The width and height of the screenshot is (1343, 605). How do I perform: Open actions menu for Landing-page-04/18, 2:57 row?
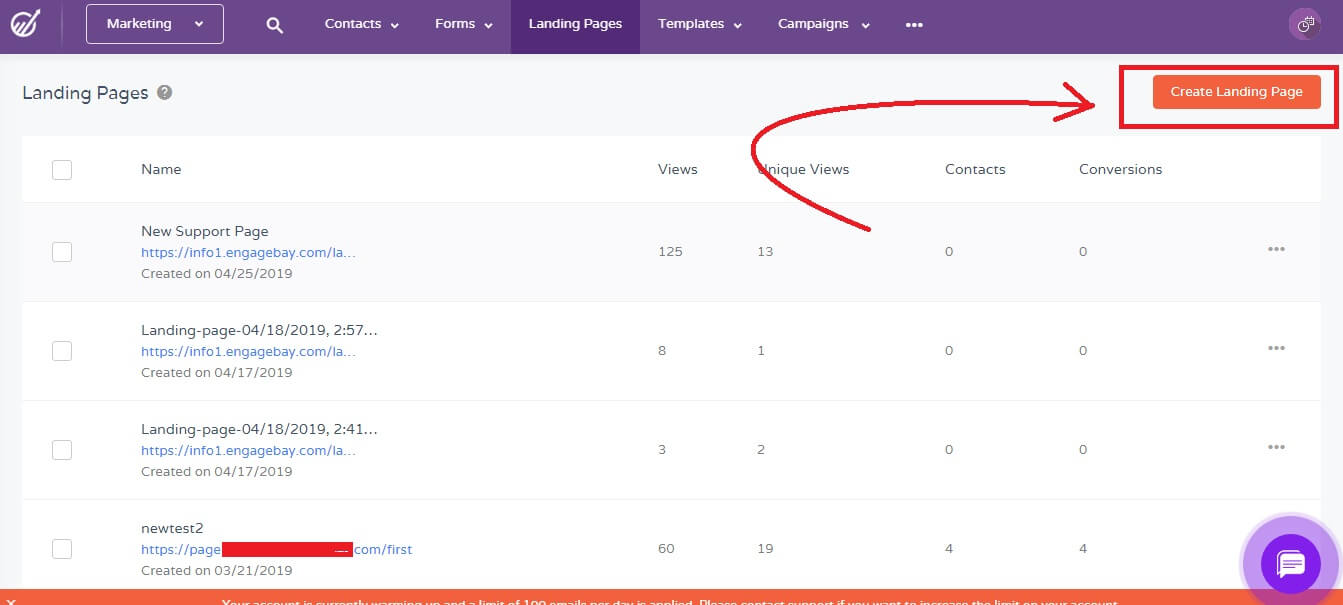[1276, 349]
